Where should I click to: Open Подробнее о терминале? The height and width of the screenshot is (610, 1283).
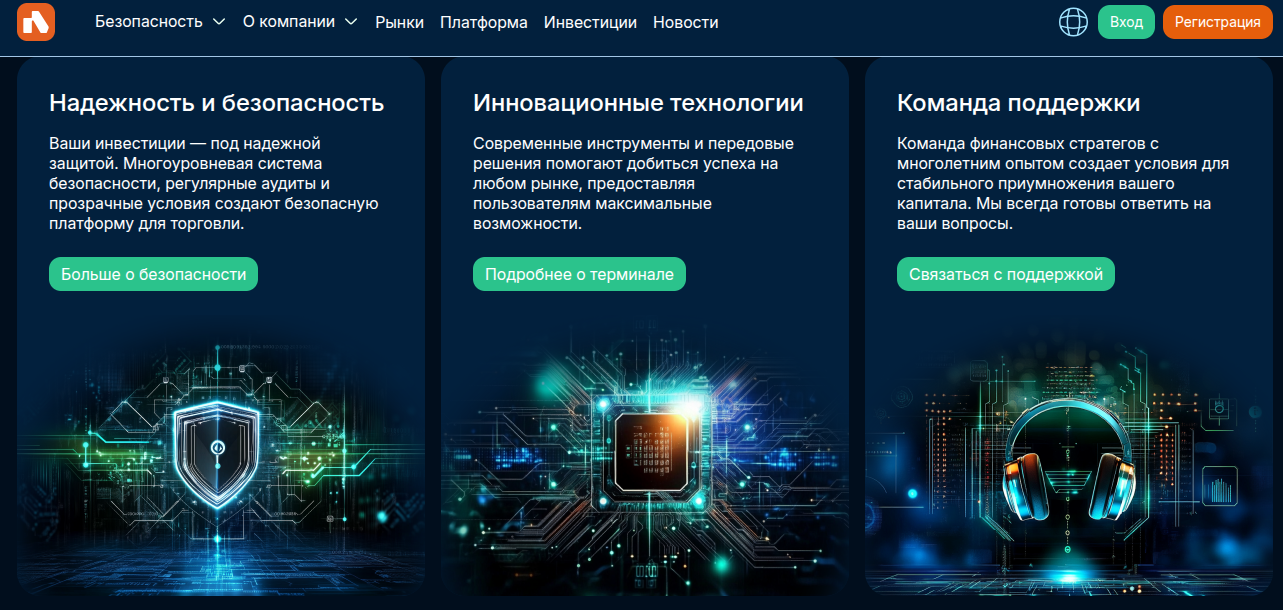[x=579, y=274]
